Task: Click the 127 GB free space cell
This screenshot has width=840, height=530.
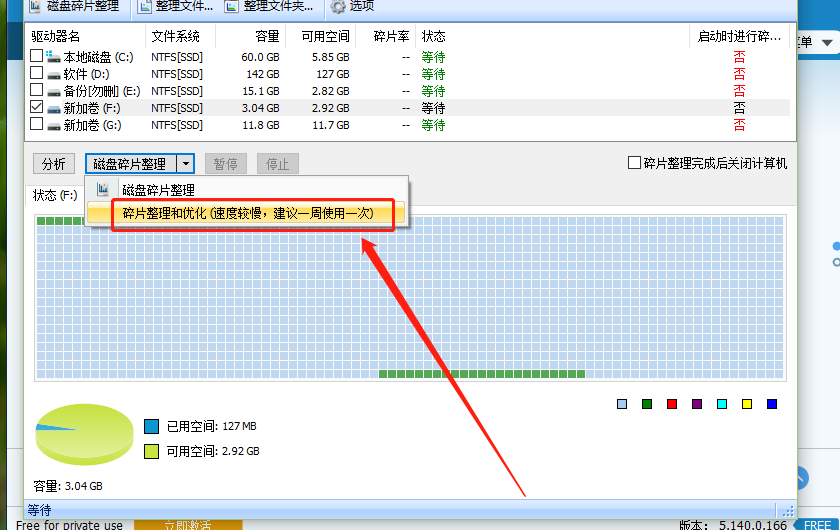Action: pyautogui.click(x=333, y=74)
